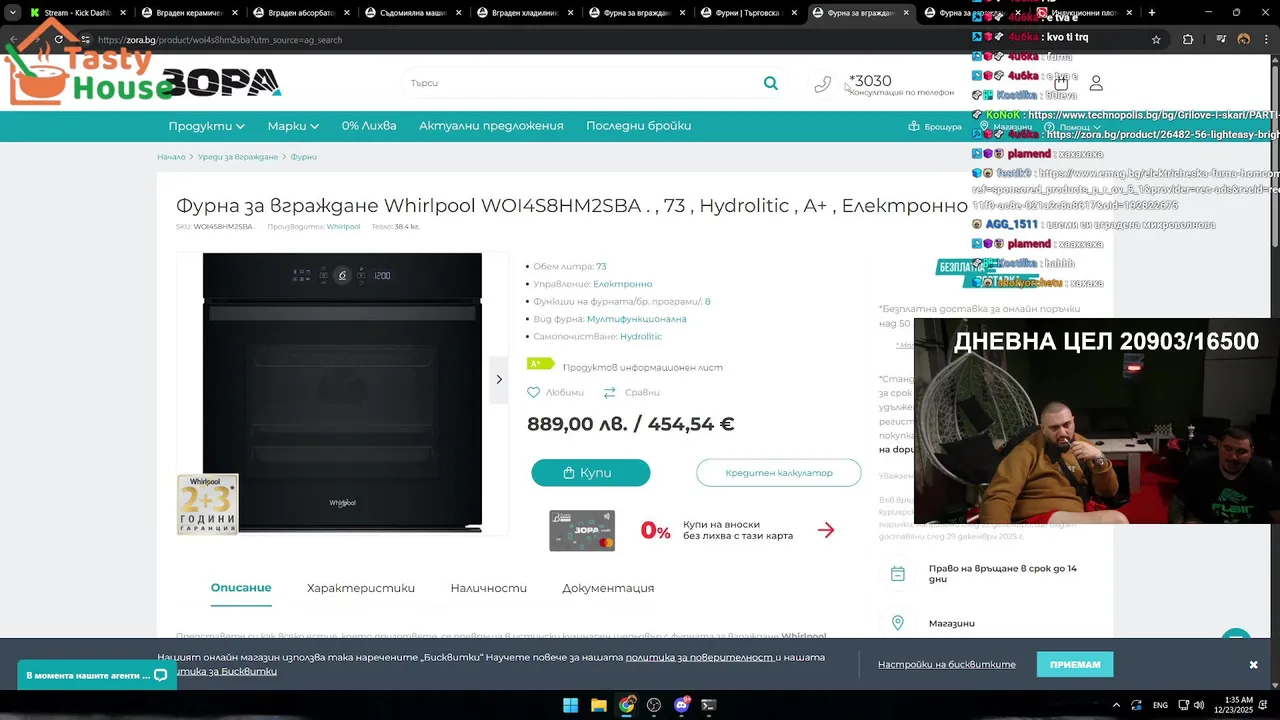Open the tab search chevron

tap(12, 13)
